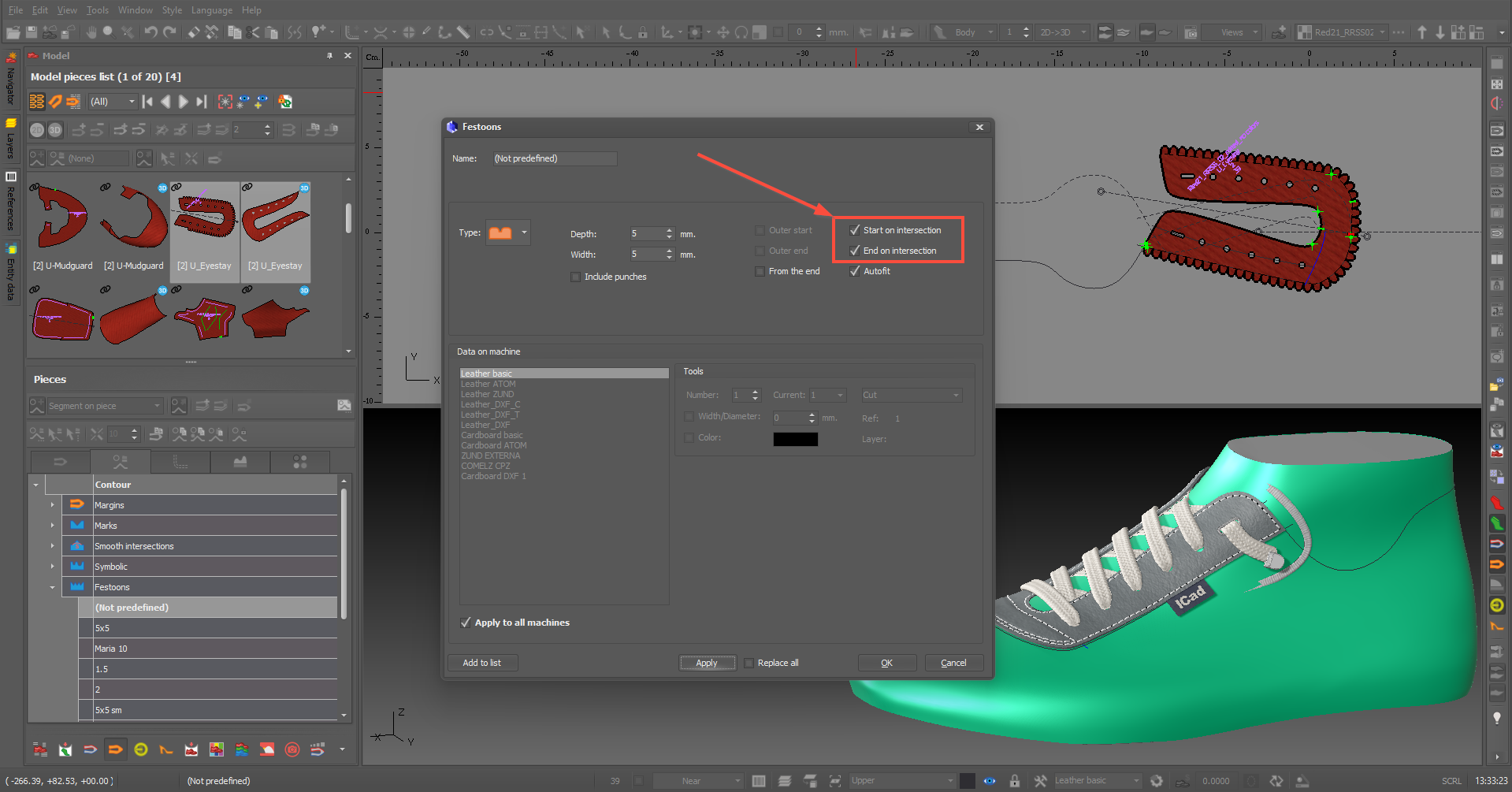
Task: Click the orange high-heel icon in bottom toolbar
Action: click(166, 749)
